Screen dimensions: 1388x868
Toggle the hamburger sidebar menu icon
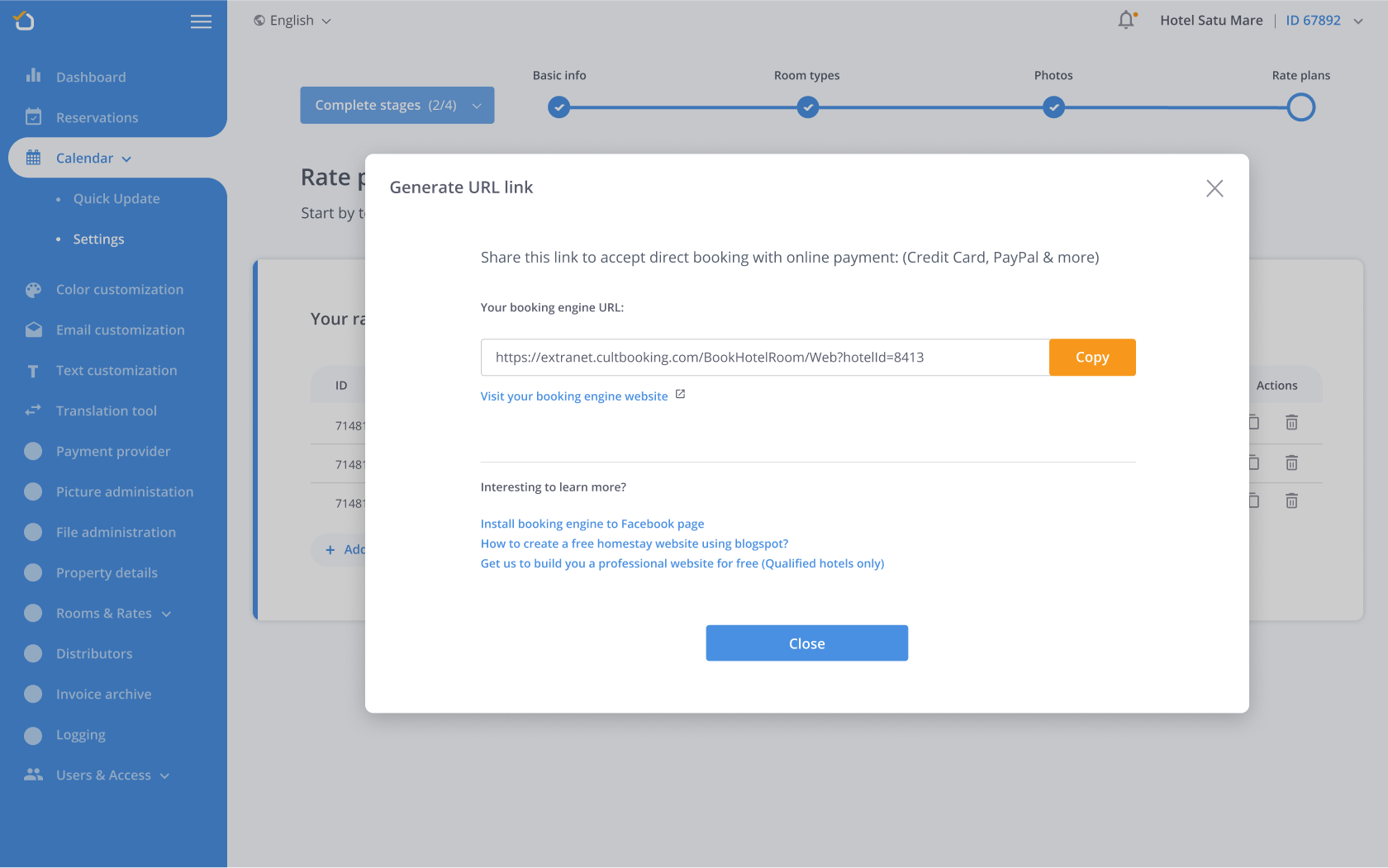pyautogui.click(x=201, y=21)
